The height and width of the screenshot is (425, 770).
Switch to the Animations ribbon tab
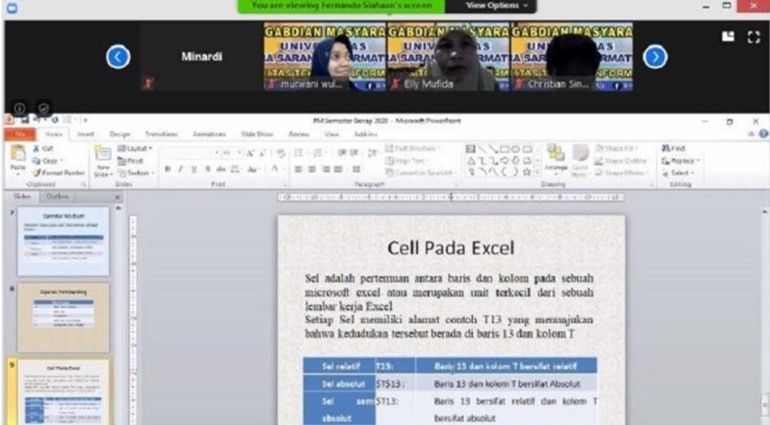pyautogui.click(x=209, y=134)
